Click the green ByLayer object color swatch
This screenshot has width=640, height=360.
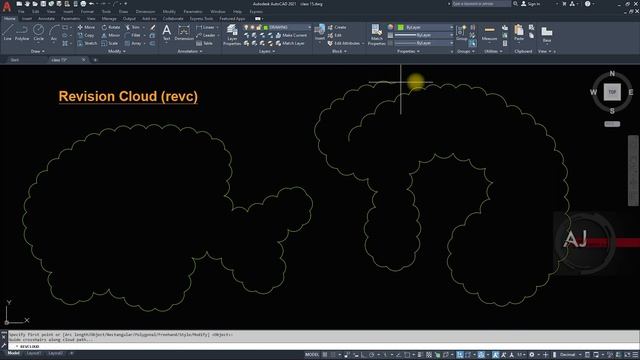(401, 27)
